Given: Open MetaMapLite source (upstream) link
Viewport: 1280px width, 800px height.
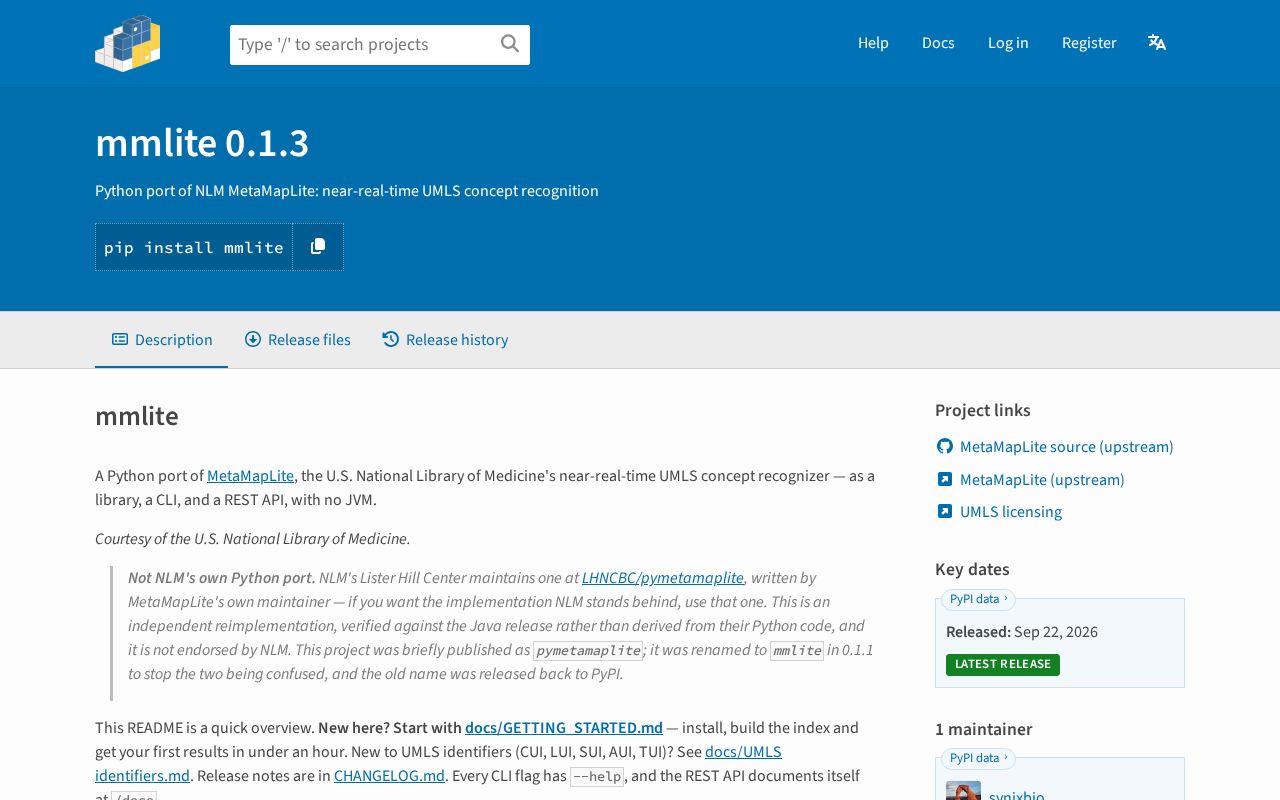Looking at the screenshot, I should [1067, 447].
